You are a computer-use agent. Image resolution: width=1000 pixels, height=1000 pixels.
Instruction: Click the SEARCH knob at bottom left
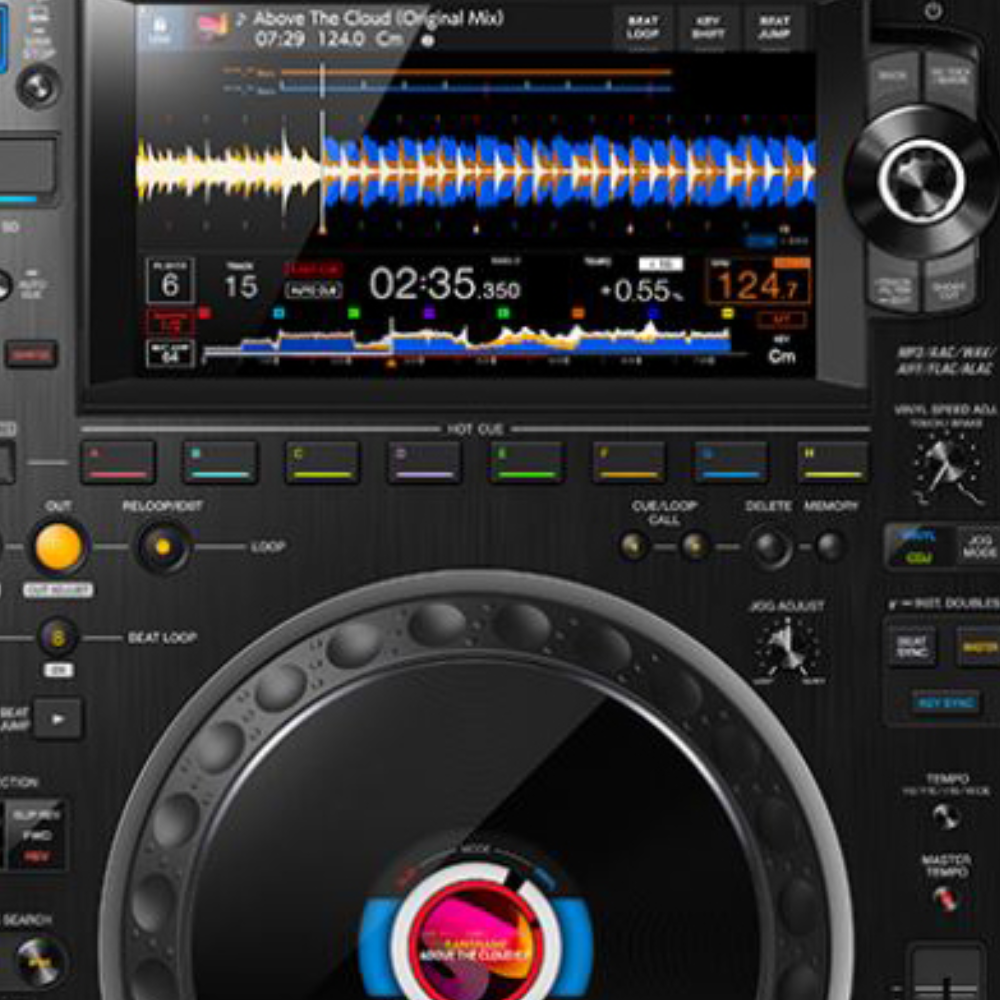click(40, 962)
